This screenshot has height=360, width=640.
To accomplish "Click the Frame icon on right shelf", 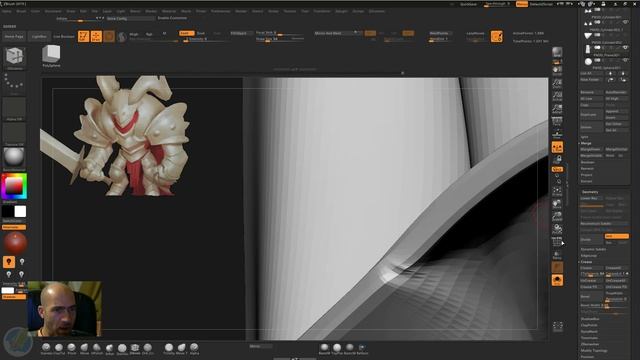I will click(557, 191).
